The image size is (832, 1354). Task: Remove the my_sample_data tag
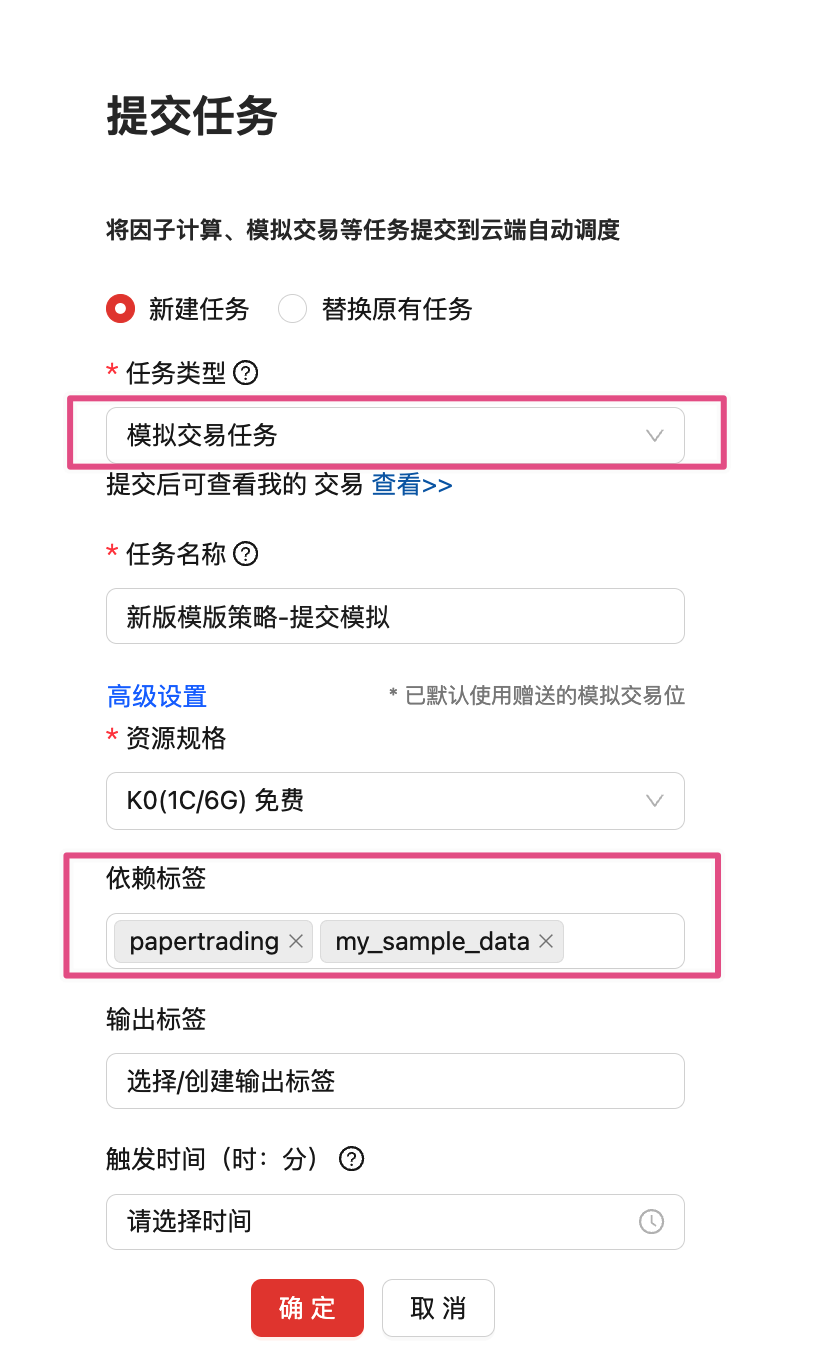point(546,941)
